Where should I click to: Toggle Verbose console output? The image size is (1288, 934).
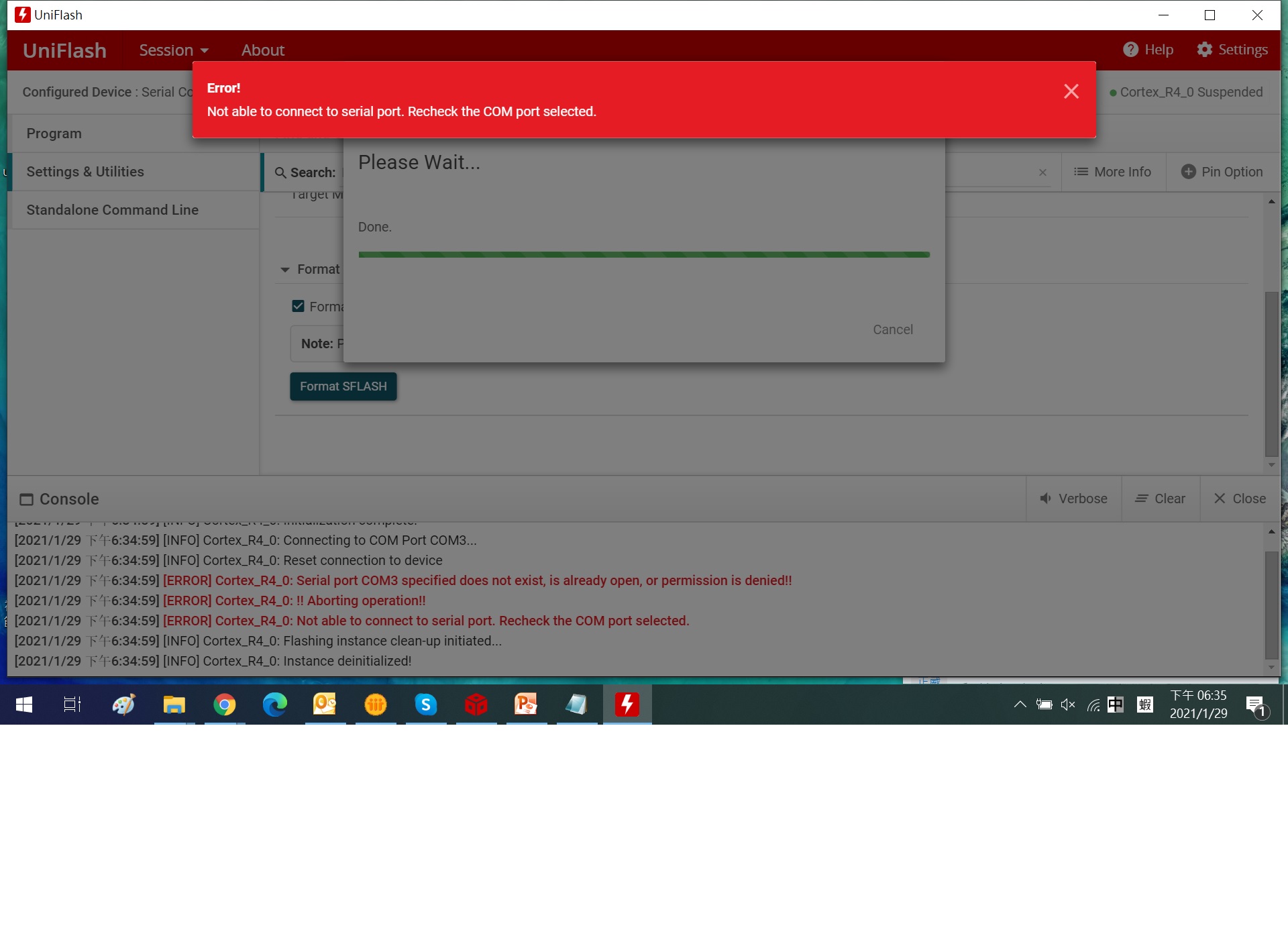click(1073, 499)
